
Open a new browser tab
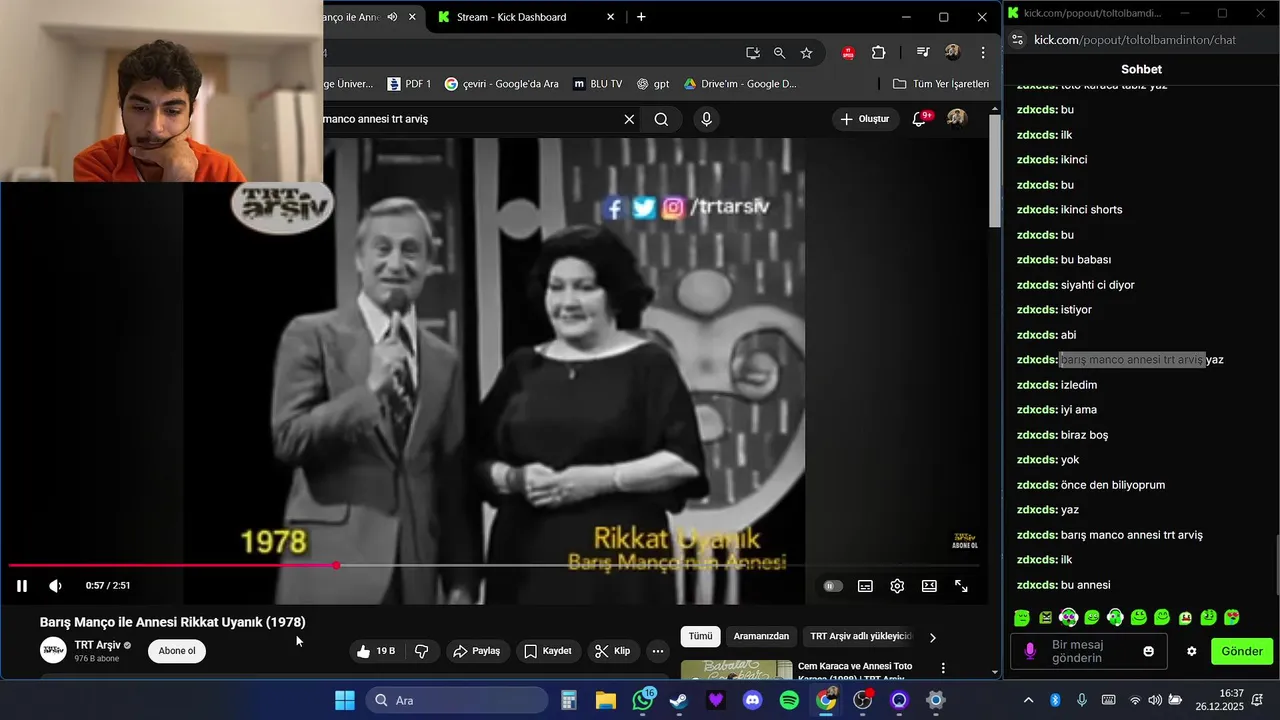(x=641, y=17)
